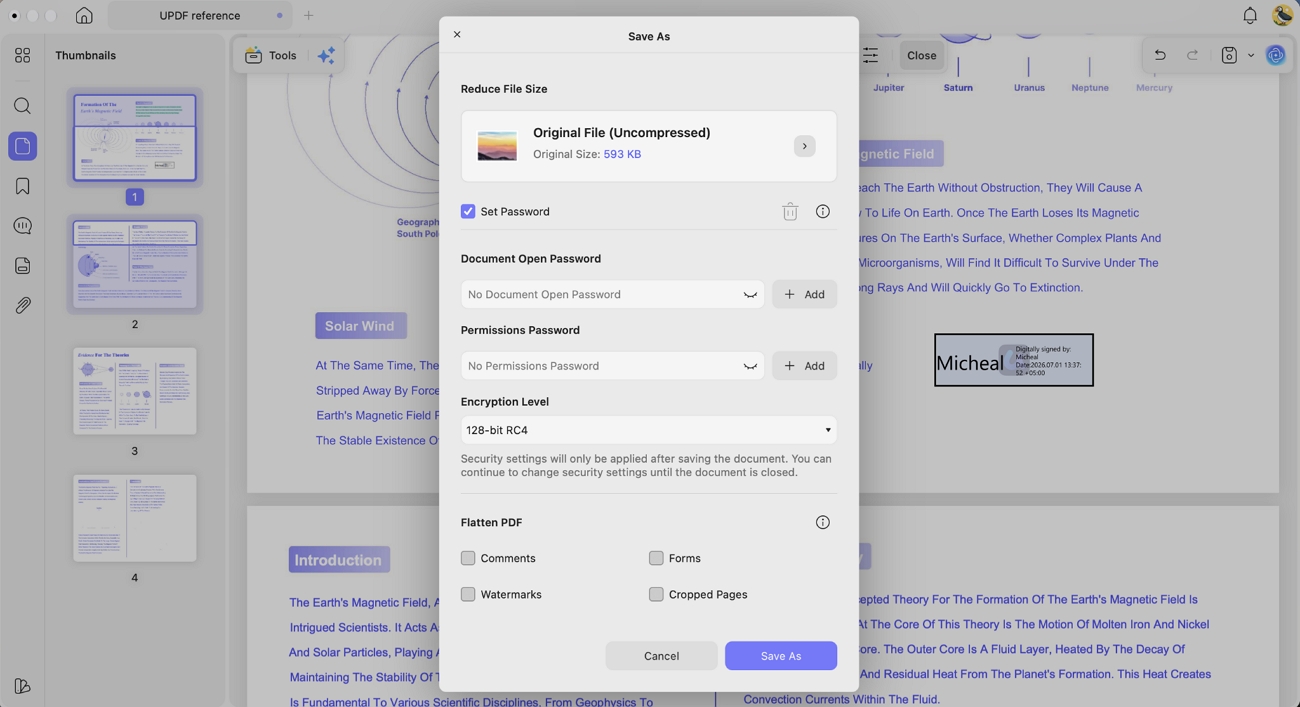The image size is (1300, 707).
Task: Open the Tools menu
Action: [271, 55]
